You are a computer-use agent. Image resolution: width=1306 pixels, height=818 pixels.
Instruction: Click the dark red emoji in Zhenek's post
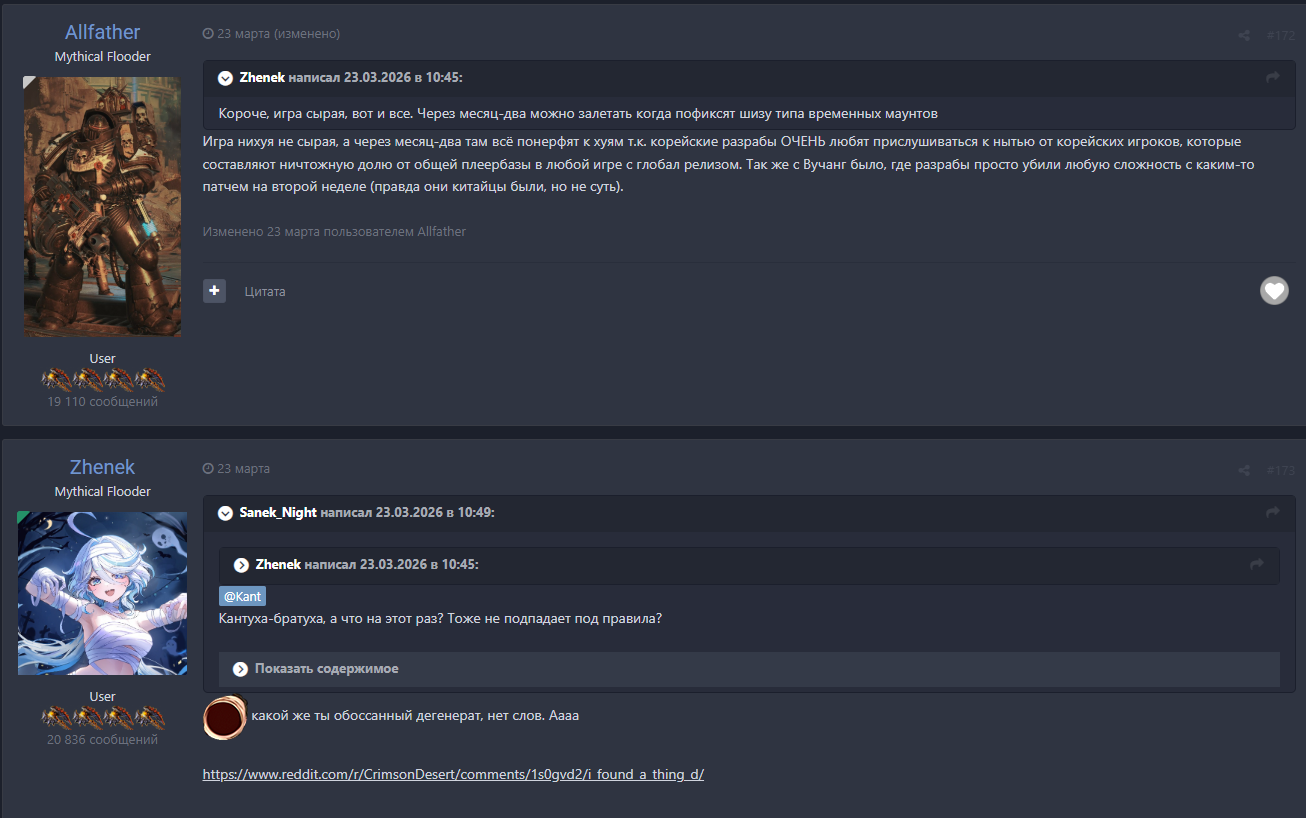pos(225,717)
